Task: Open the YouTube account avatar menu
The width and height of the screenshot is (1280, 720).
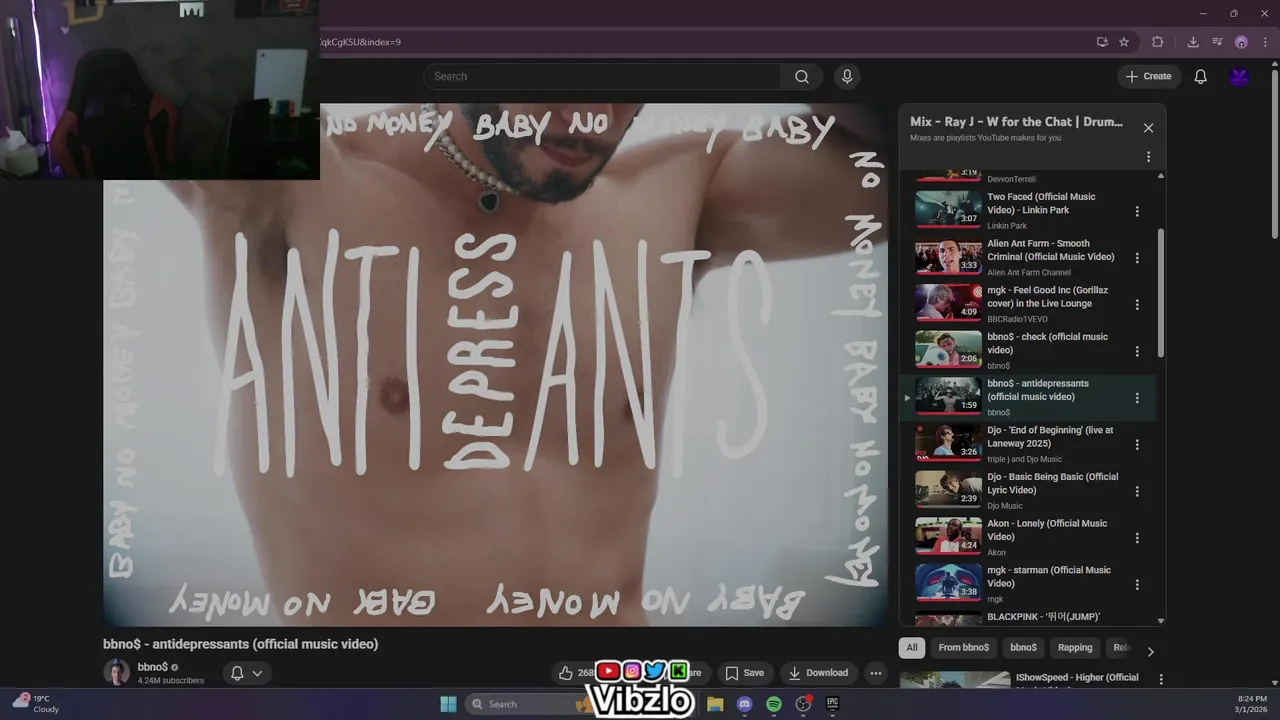Action: coord(1240,76)
